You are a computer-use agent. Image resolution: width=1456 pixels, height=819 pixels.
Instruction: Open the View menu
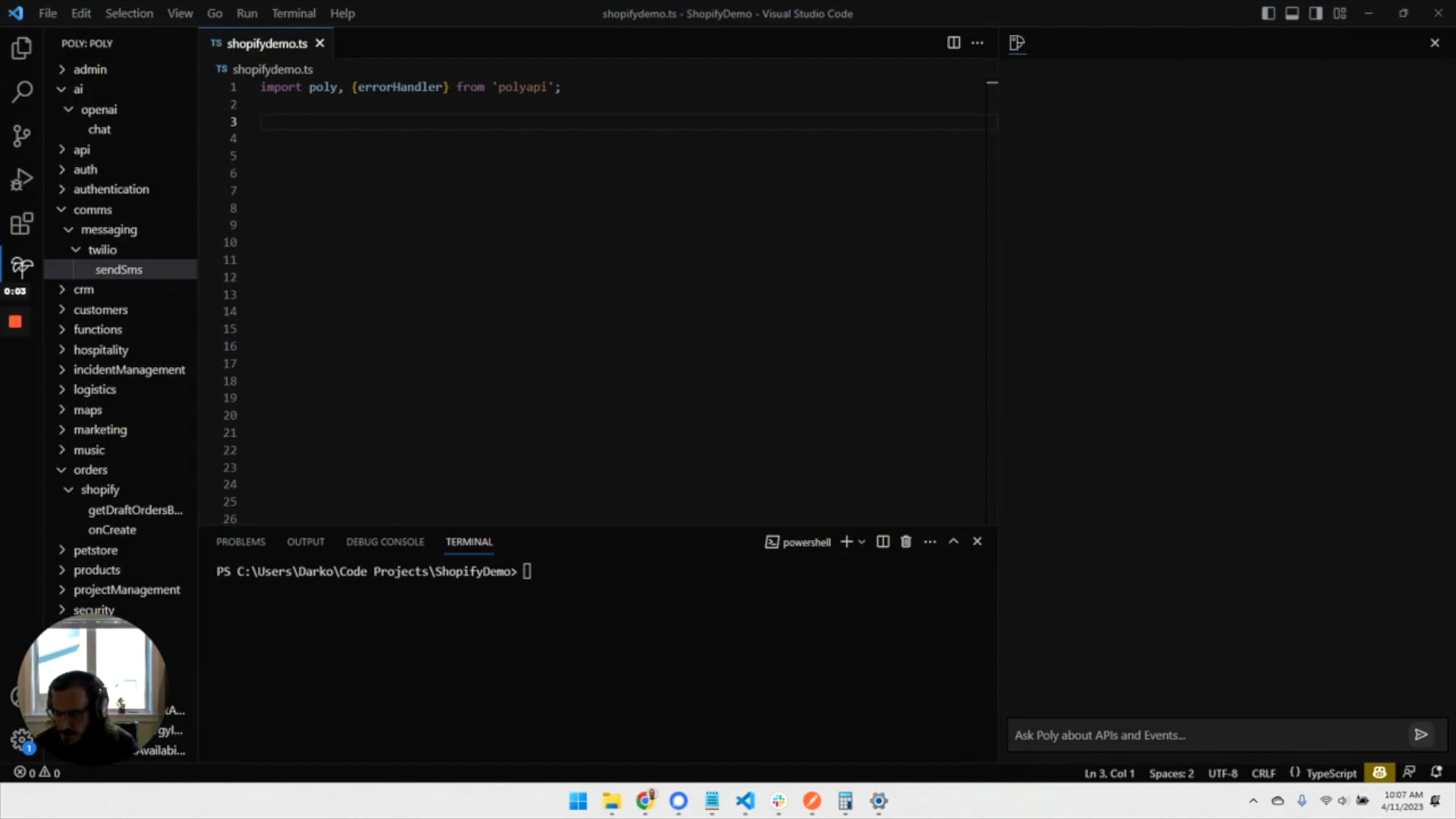(180, 13)
